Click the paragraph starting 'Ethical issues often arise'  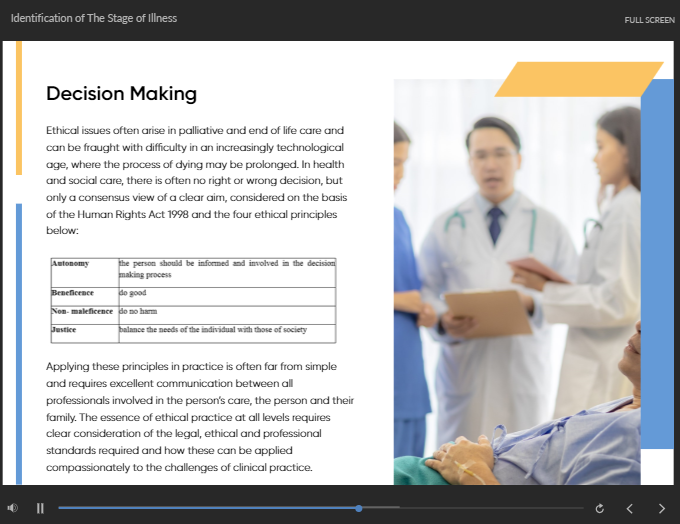click(196, 180)
